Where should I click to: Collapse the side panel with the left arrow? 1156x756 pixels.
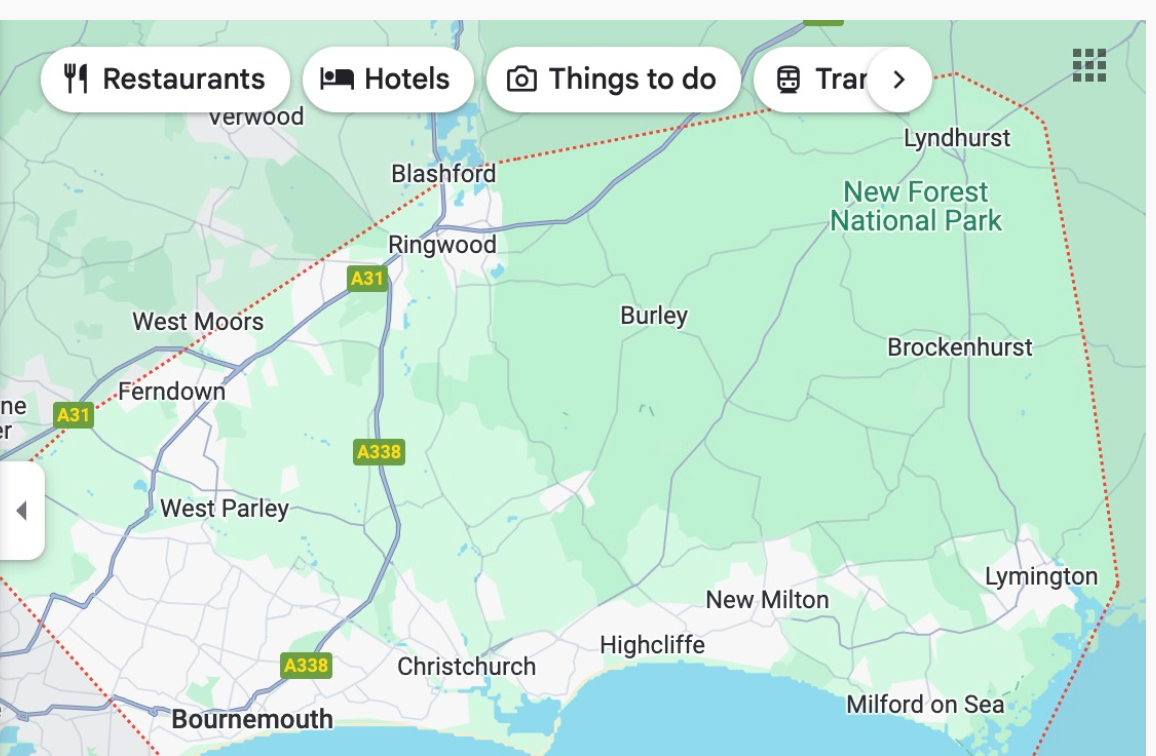coord(22,512)
